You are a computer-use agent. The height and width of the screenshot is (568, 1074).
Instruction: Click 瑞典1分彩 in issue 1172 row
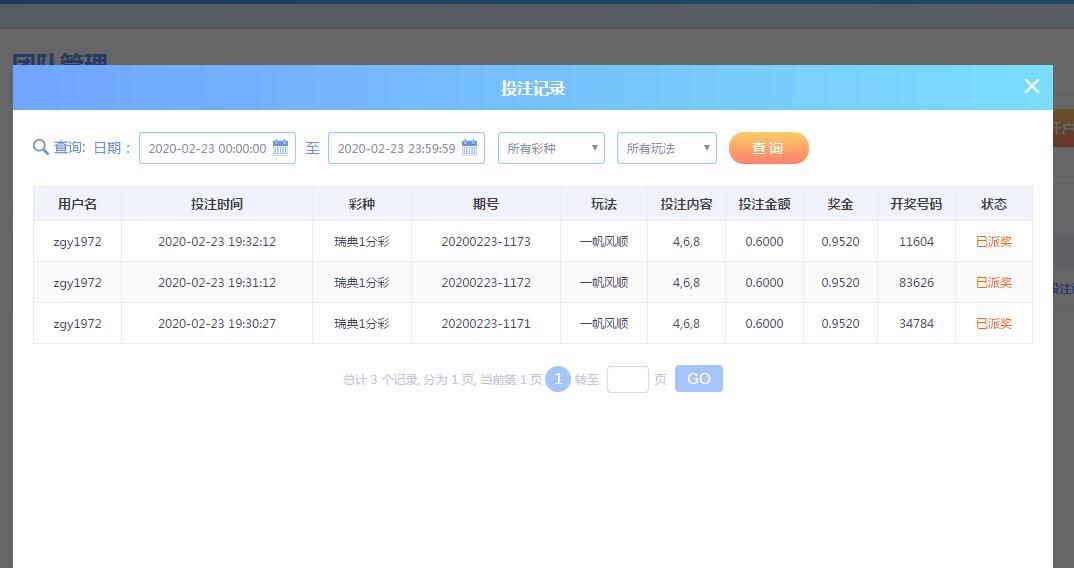(362, 282)
